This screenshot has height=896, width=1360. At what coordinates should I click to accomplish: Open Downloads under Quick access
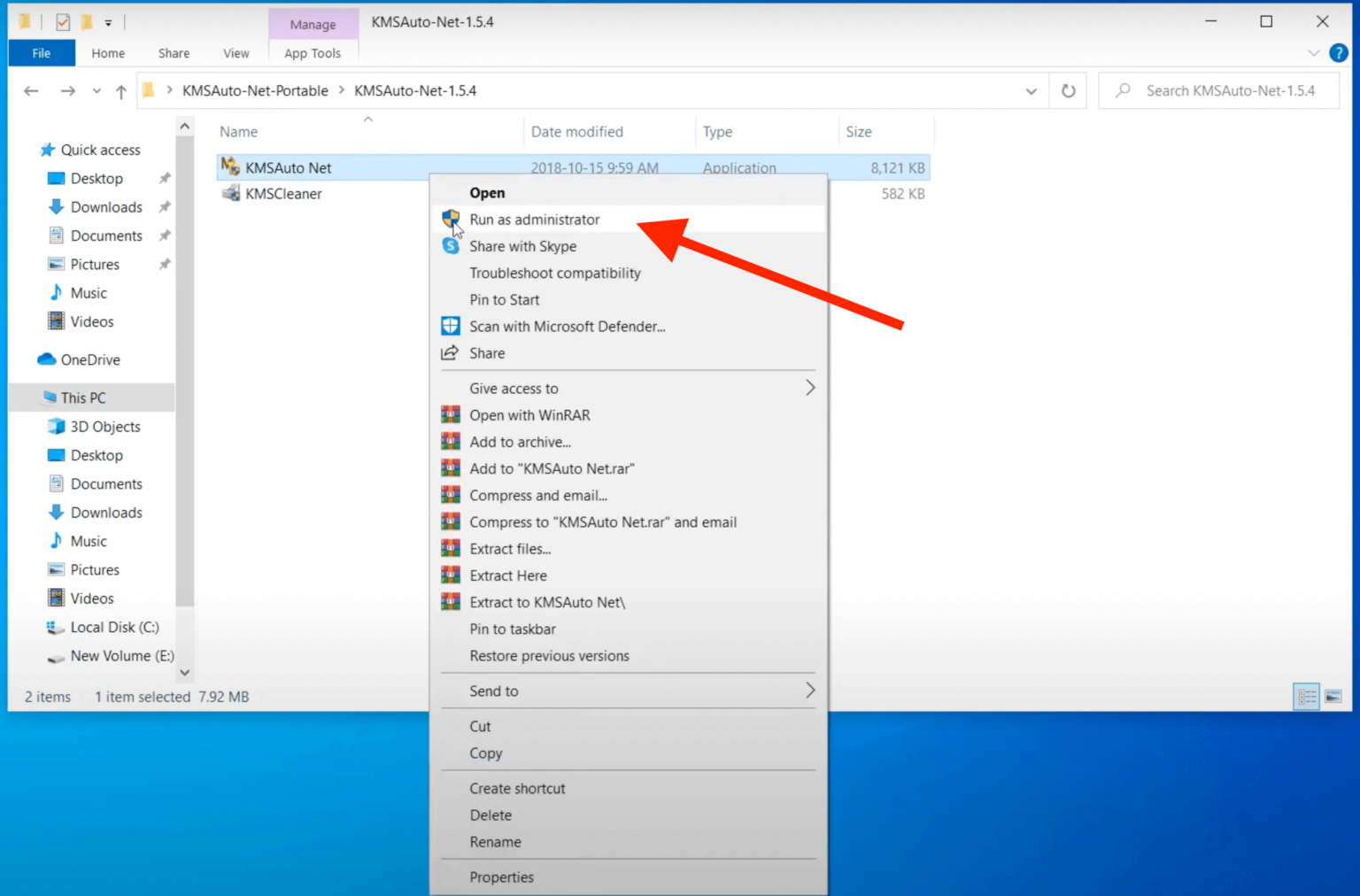[x=106, y=206]
